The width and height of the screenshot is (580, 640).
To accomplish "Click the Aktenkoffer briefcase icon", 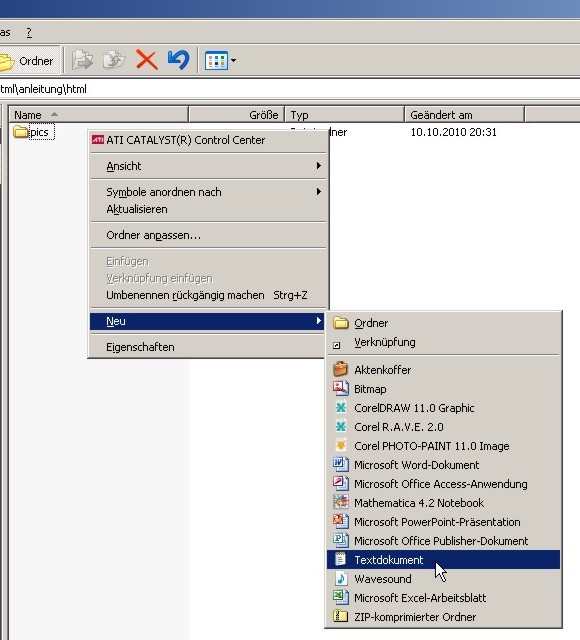I will pos(340,369).
